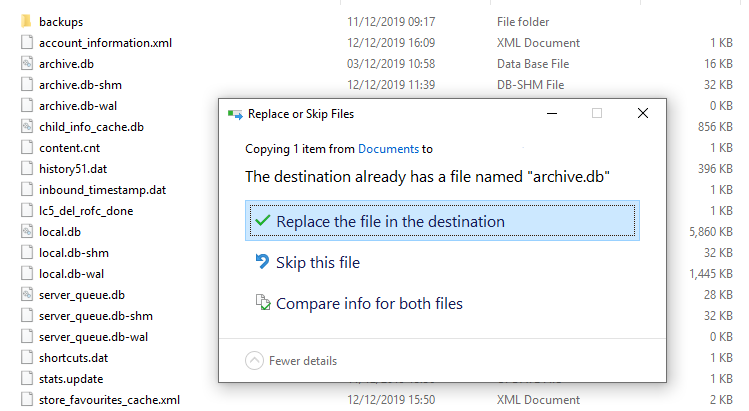The image size is (749, 411).
Task: Click the Replace or Skip Files title icon
Action: pos(235,114)
